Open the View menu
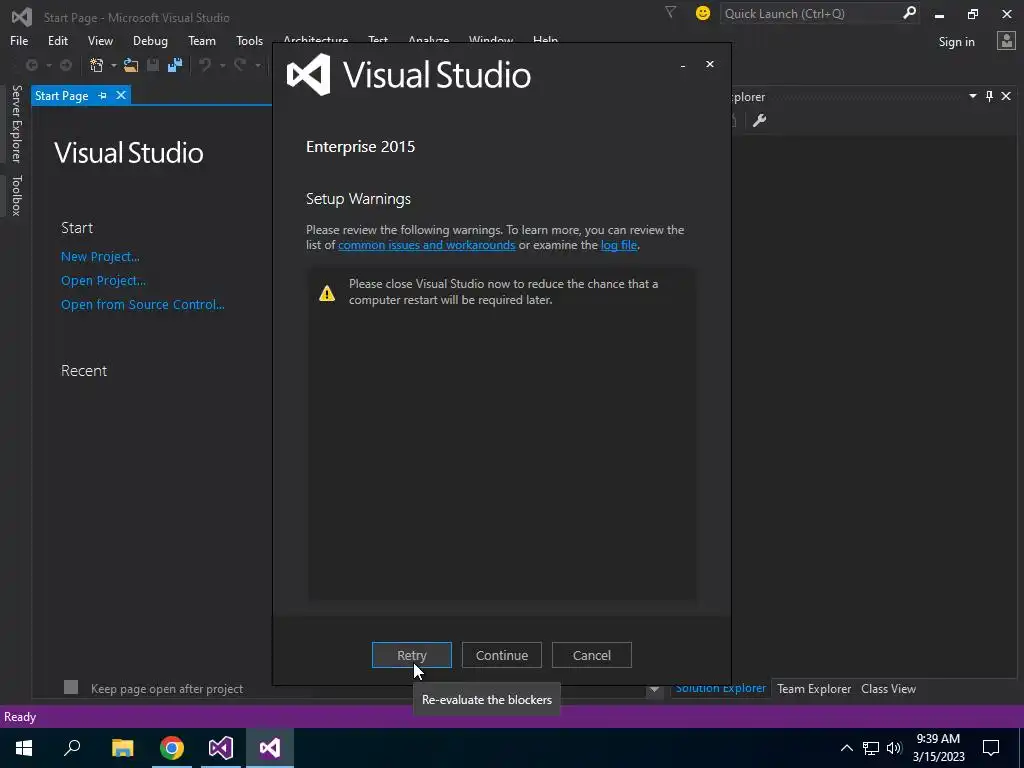The height and width of the screenshot is (768, 1024). pos(100,40)
